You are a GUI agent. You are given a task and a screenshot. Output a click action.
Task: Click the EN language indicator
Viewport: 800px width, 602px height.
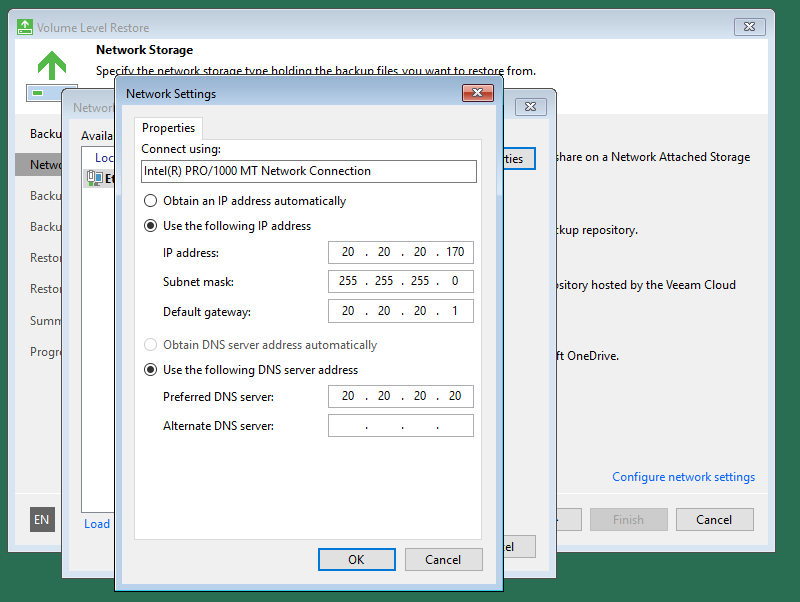42,519
